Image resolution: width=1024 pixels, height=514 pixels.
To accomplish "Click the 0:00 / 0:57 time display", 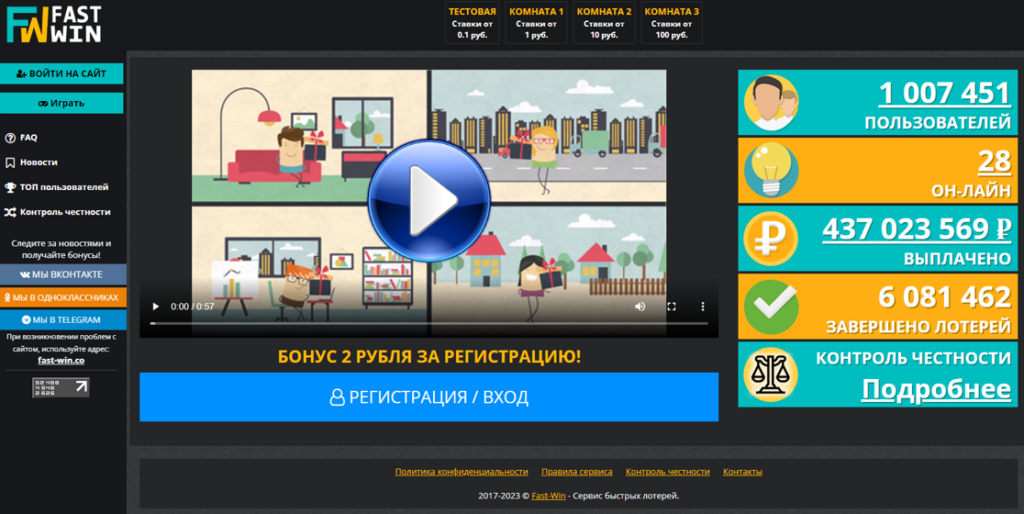I will tap(193, 306).
